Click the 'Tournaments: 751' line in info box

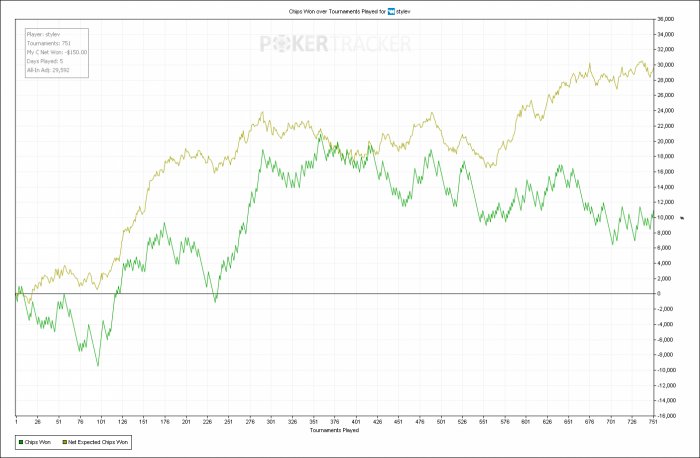49,43
